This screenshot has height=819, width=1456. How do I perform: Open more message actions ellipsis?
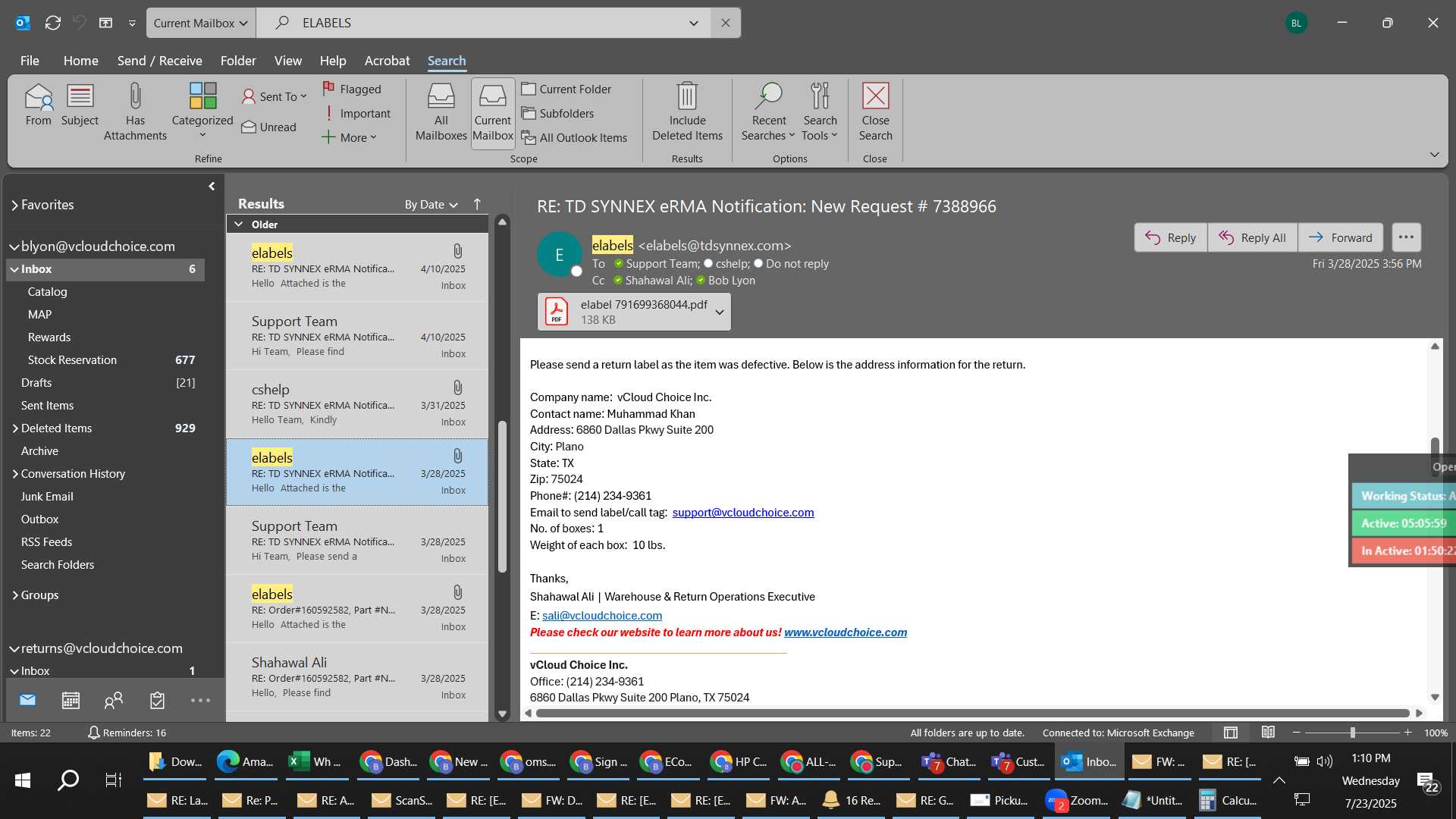tap(1406, 237)
